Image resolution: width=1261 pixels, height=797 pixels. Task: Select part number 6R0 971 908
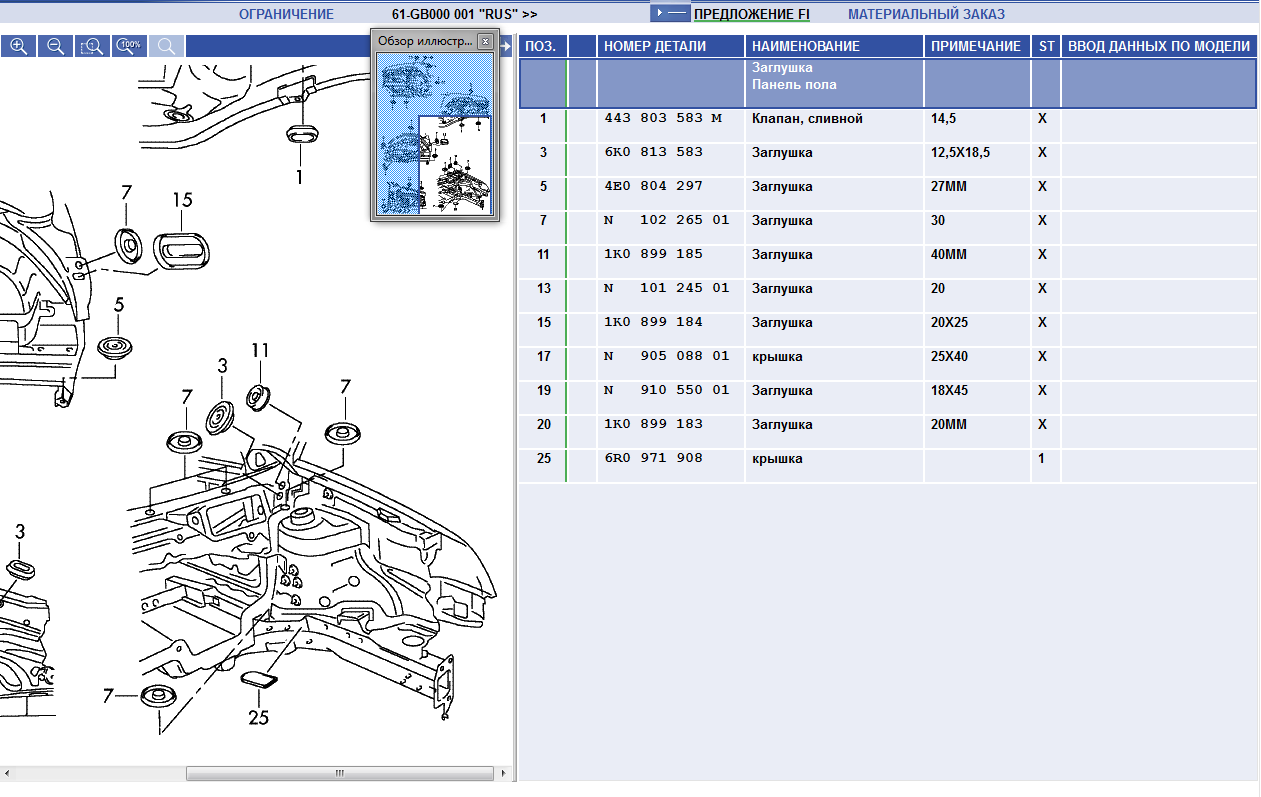point(654,458)
